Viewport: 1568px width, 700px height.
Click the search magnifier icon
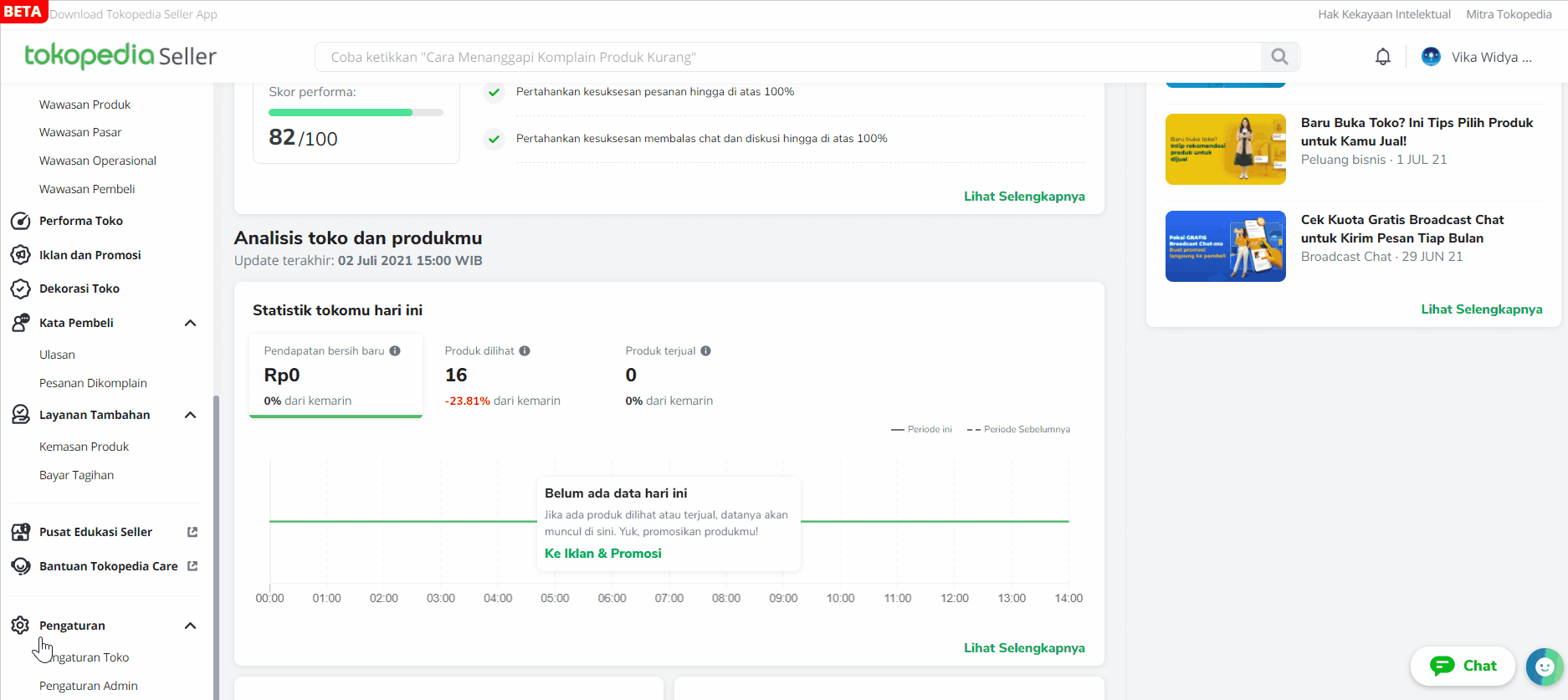click(1279, 57)
